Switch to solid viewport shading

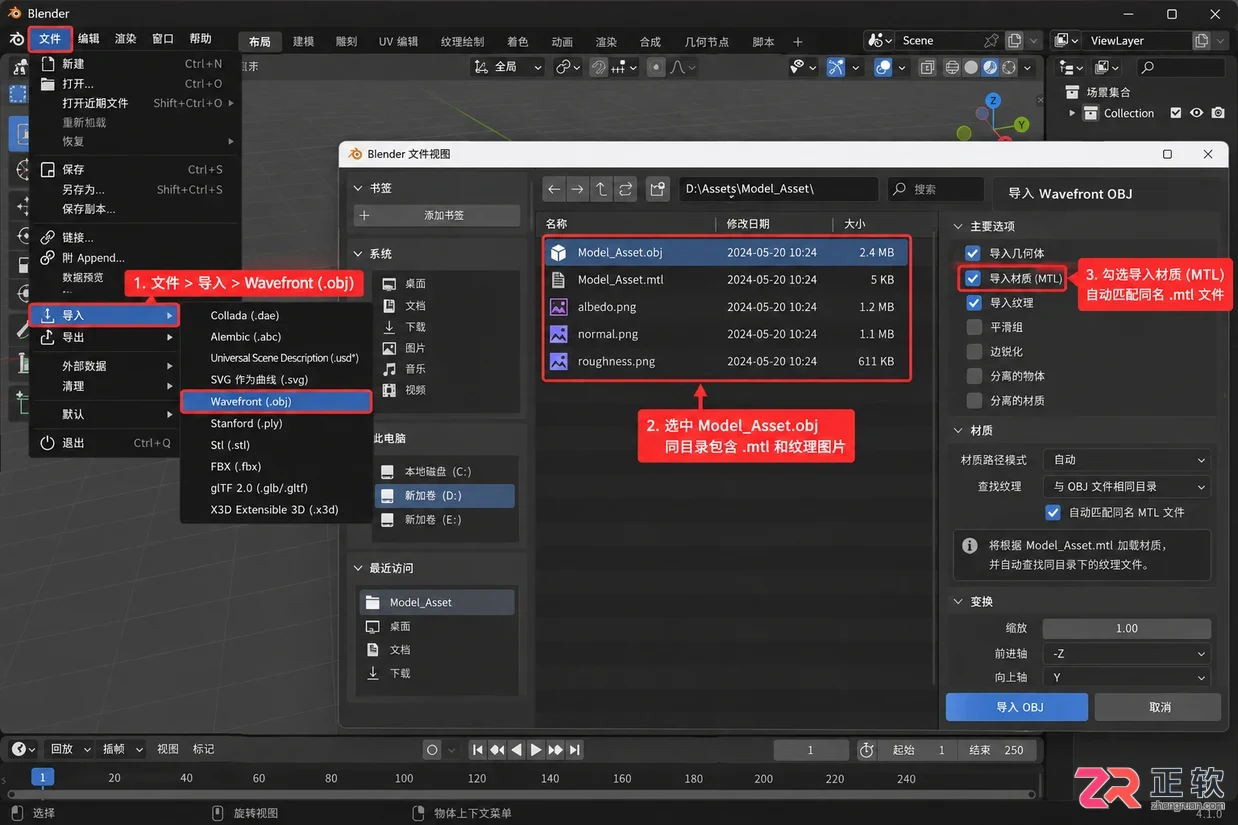971,67
